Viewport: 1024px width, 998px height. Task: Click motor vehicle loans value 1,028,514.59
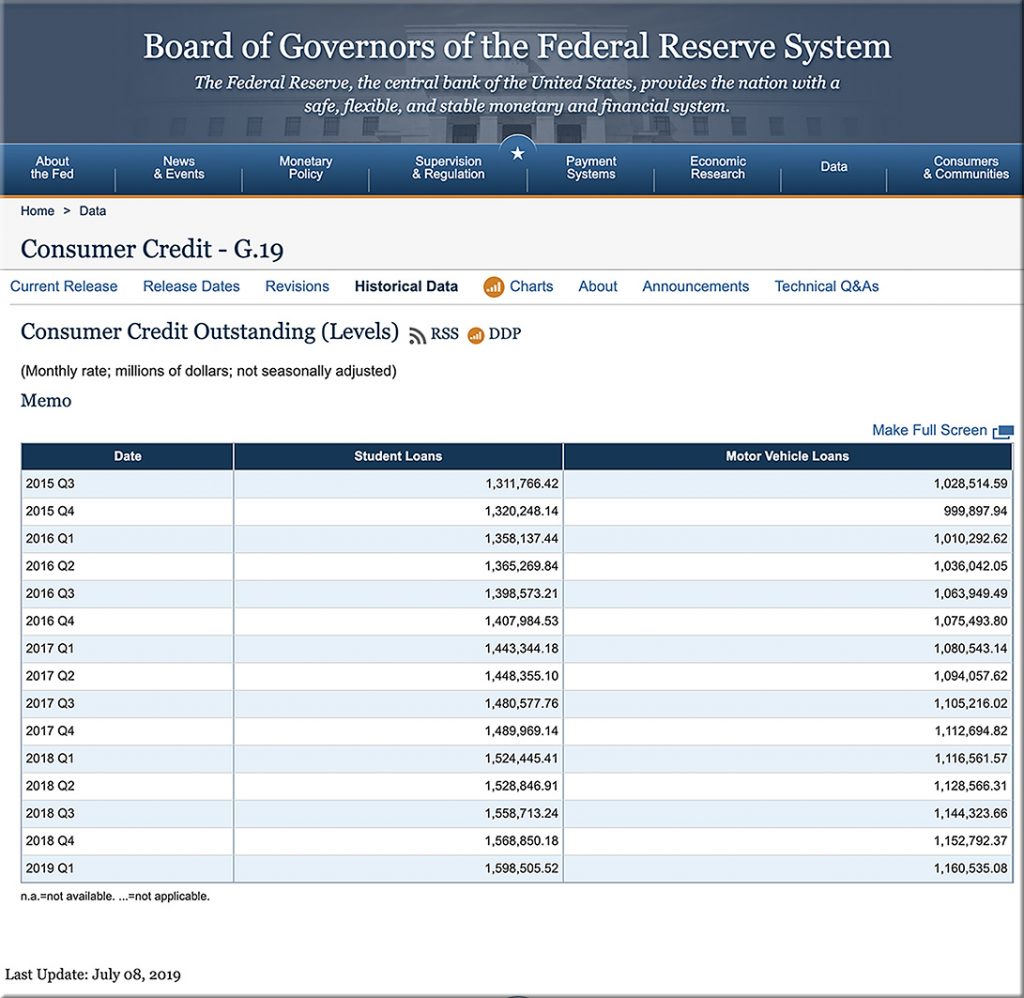[x=970, y=484]
